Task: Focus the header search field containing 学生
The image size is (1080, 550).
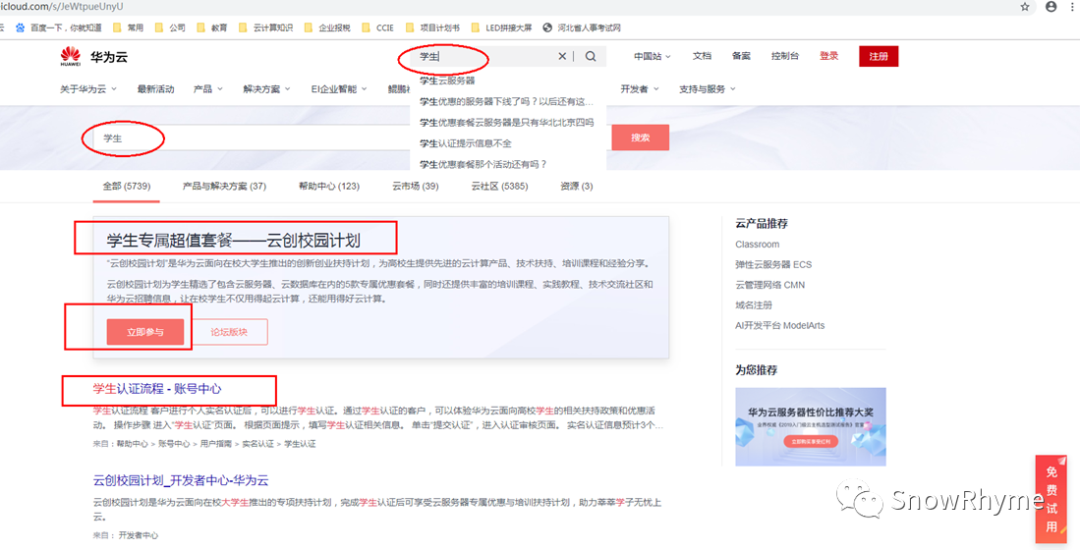Action: point(482,56)
